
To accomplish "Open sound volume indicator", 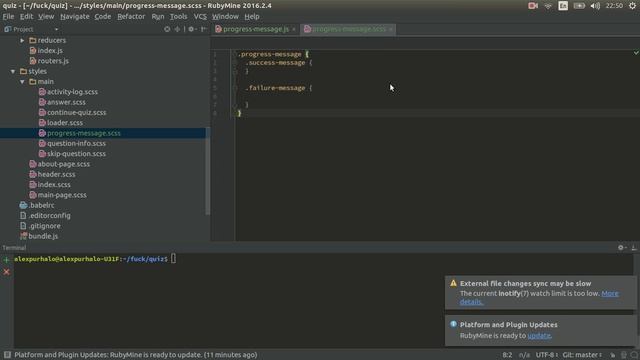I will (x=595, y=6).
